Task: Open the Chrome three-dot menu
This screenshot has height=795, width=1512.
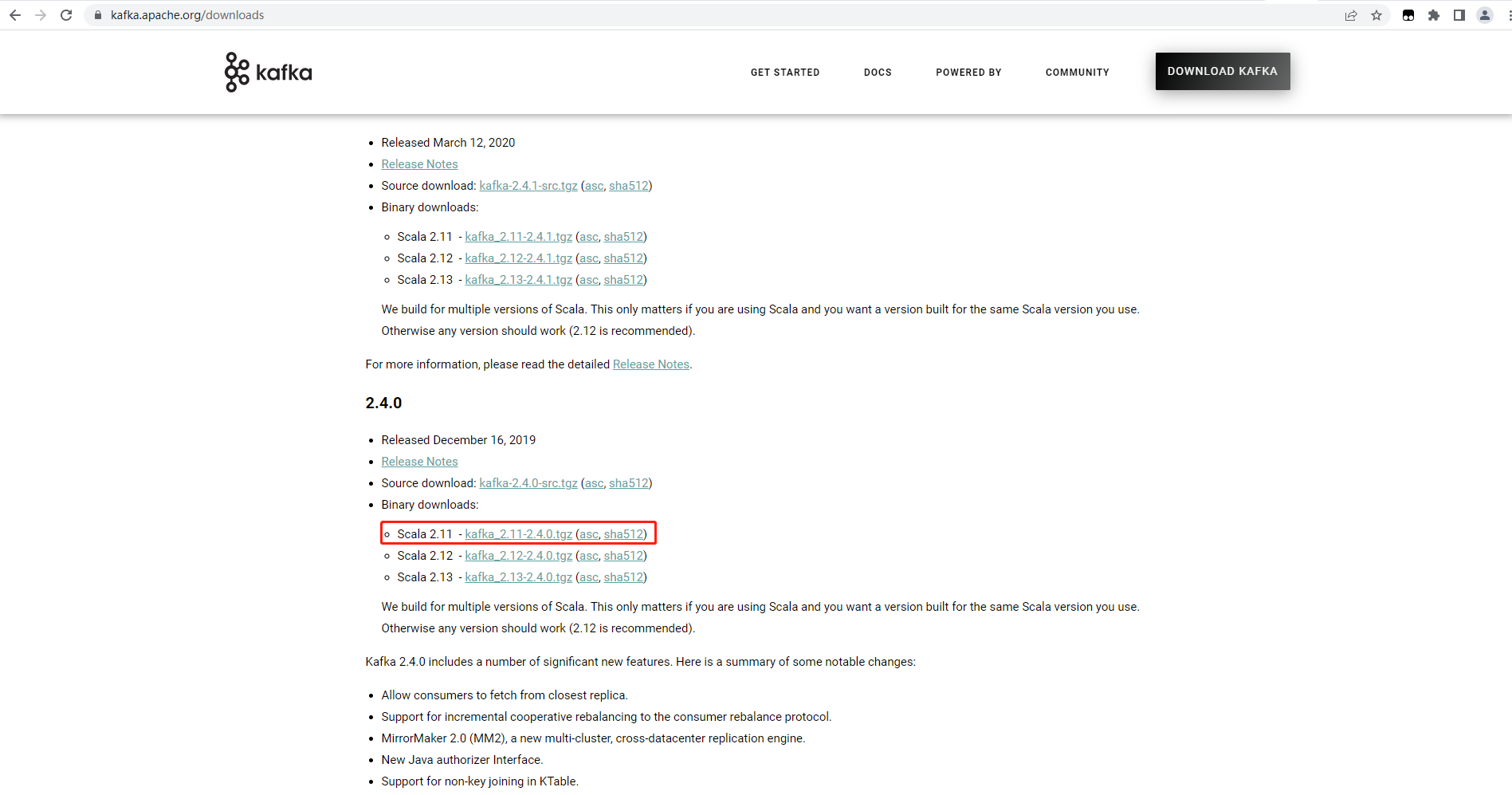Action: [x=1508, y=15]
